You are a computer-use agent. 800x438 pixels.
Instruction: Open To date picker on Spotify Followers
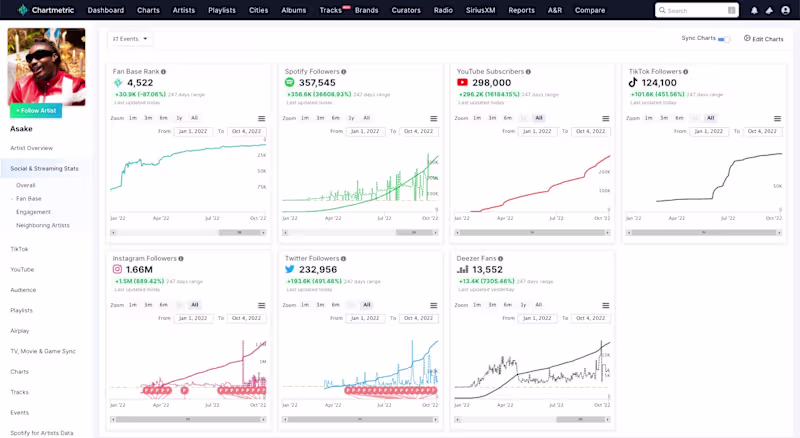(418, 131)
